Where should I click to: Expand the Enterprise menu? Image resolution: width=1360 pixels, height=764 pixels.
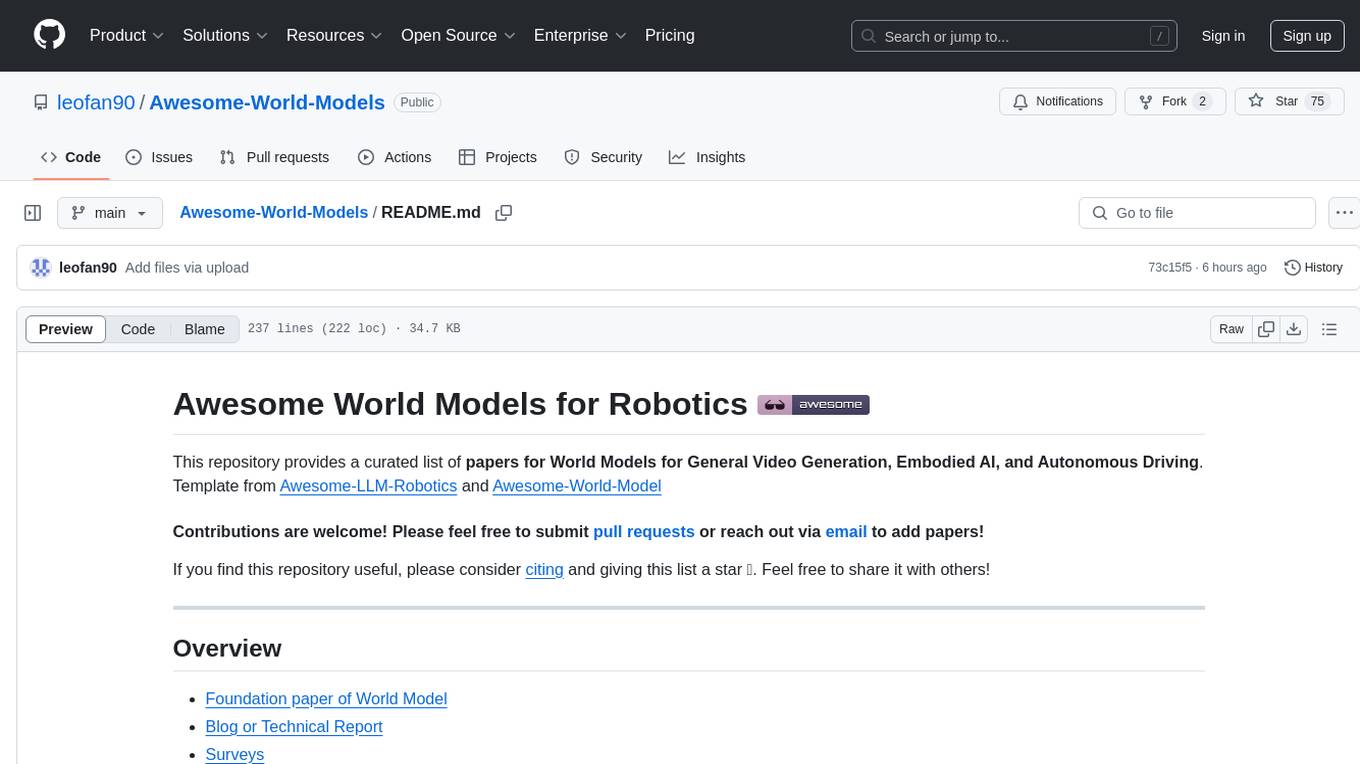pos(580,35)
